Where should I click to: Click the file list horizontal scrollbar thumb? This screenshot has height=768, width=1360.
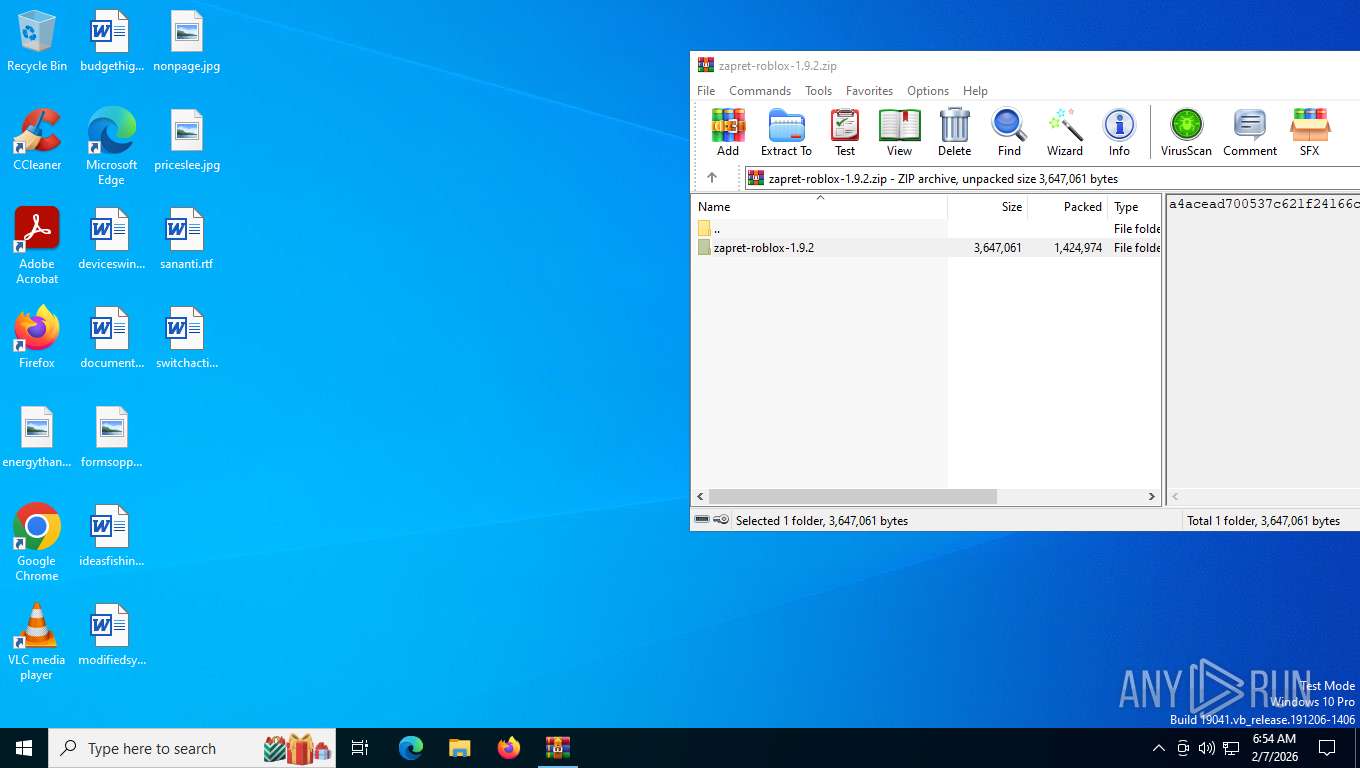coord(853,496)
